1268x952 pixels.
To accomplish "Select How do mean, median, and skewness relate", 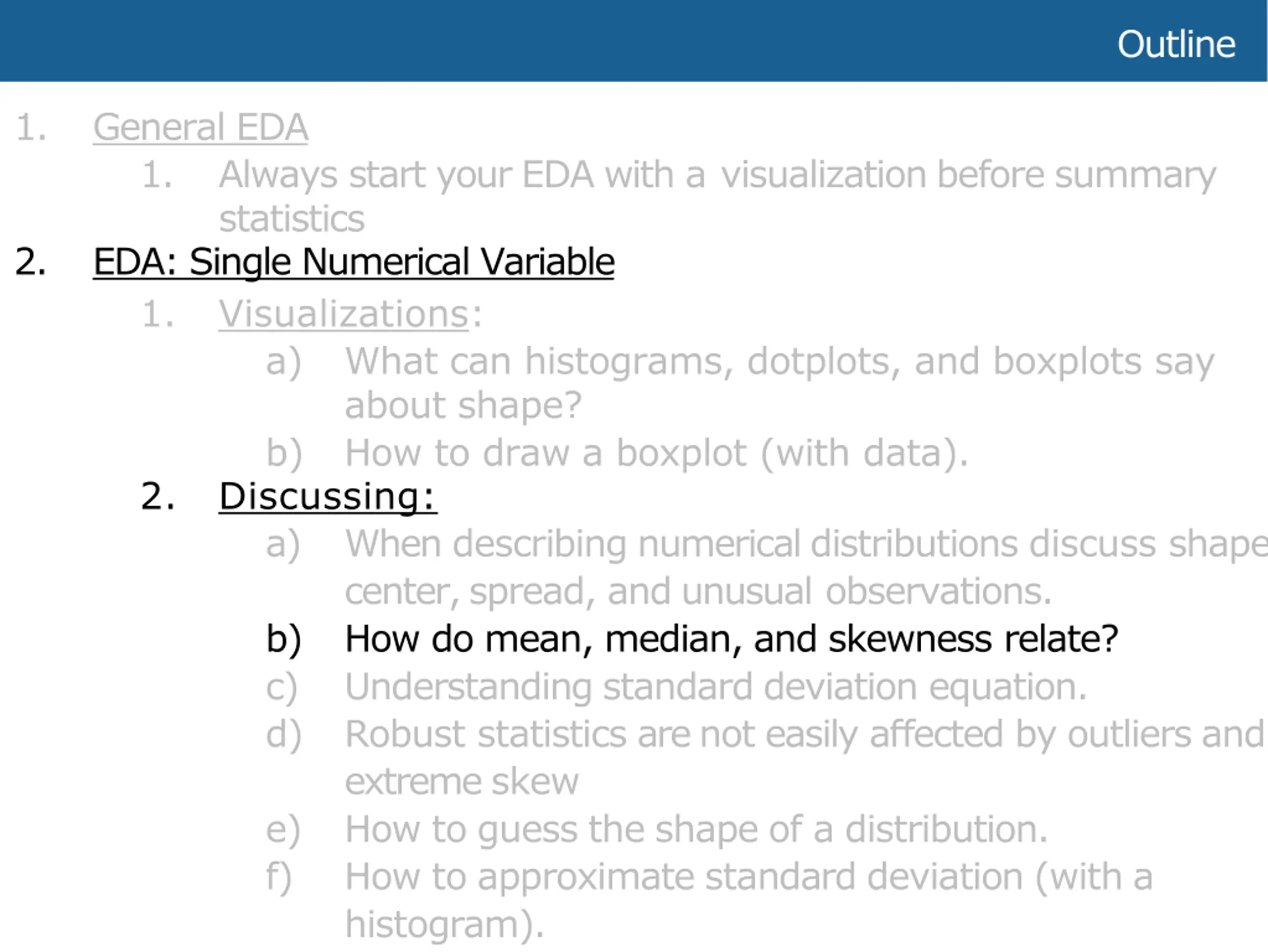I will pyautogui.click(x=732, y=638).
